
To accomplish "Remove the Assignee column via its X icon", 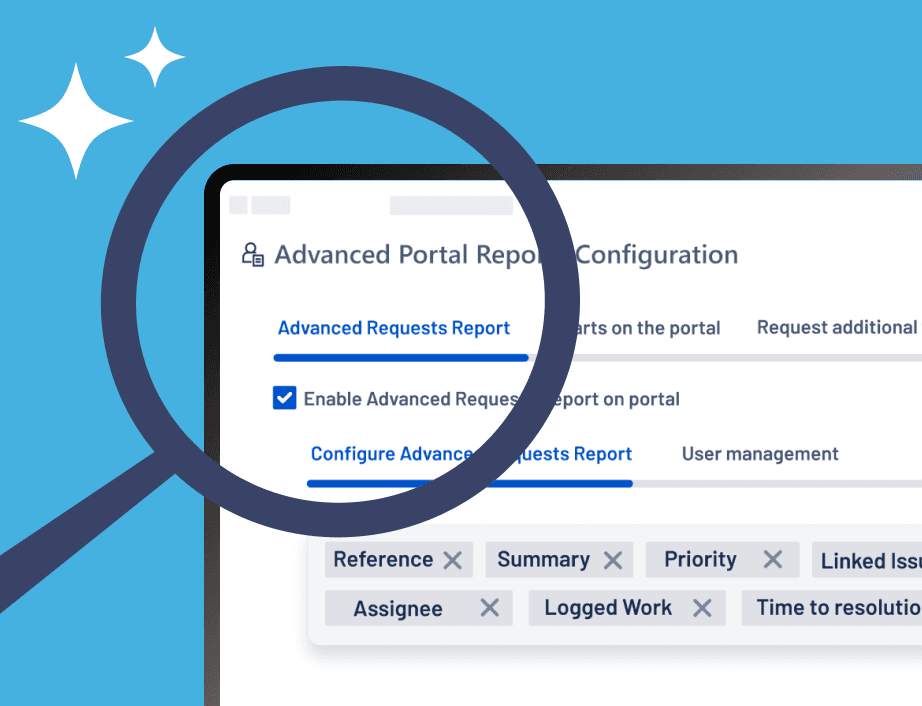I will [489, 608].
